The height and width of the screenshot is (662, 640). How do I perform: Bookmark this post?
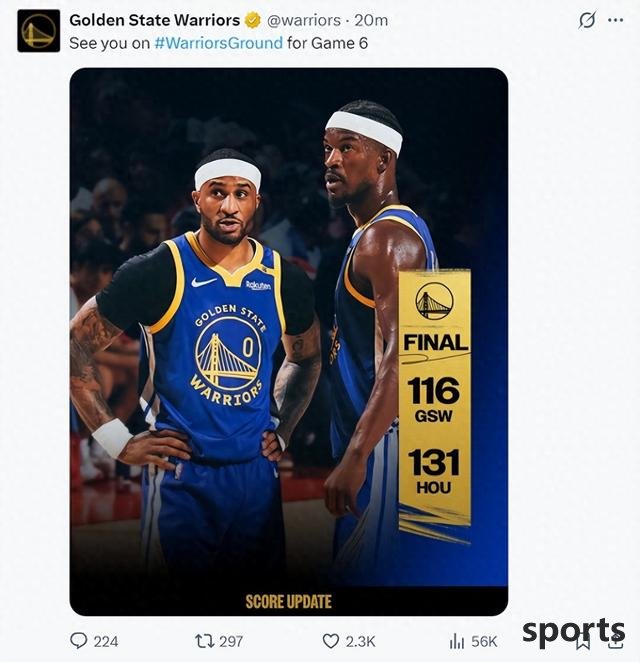point(583,642)
